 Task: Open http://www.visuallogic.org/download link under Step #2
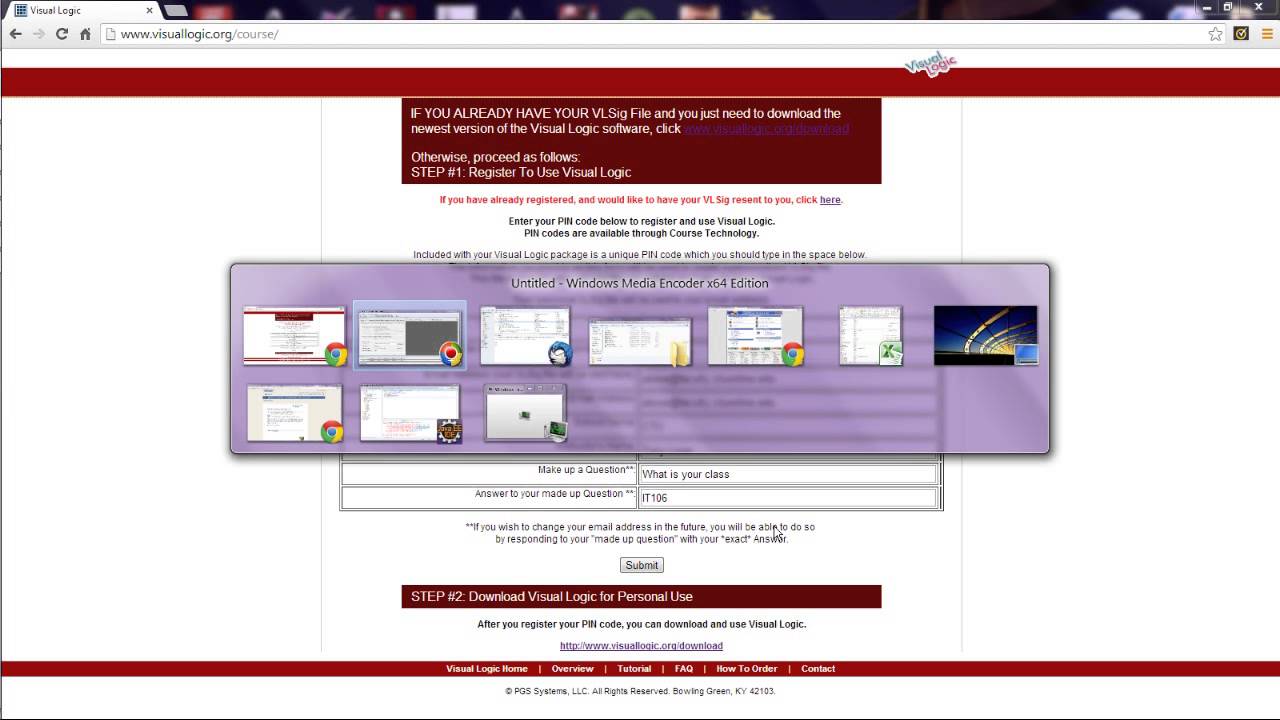641,646
